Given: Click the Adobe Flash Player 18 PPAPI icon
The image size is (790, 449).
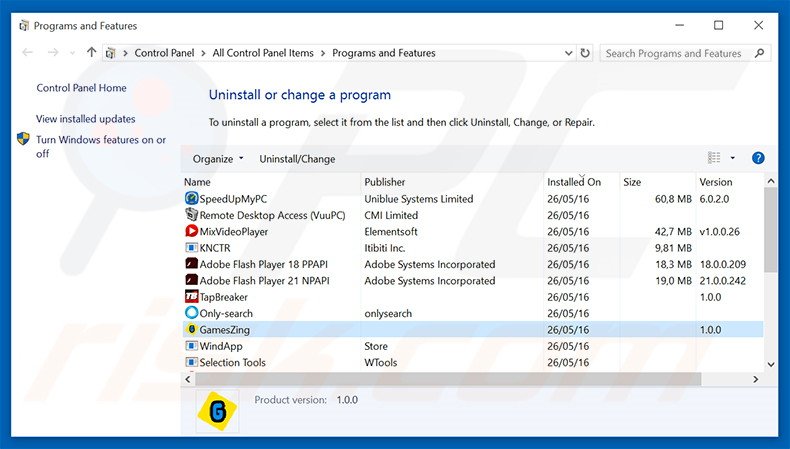Looking at the screenshot, I should click(192, 264).
